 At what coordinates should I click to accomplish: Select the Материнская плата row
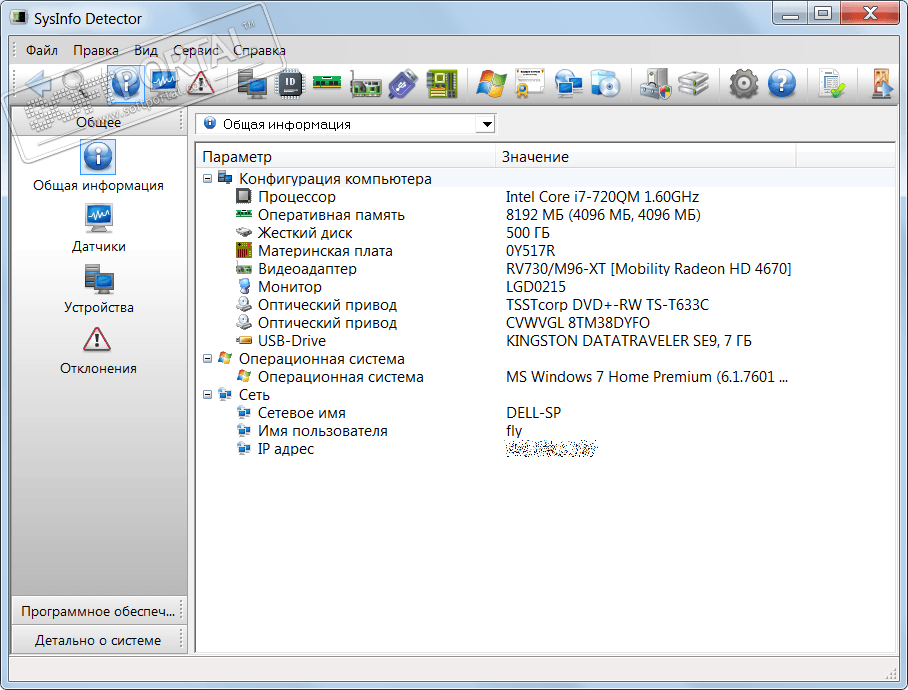coord(544,251)
